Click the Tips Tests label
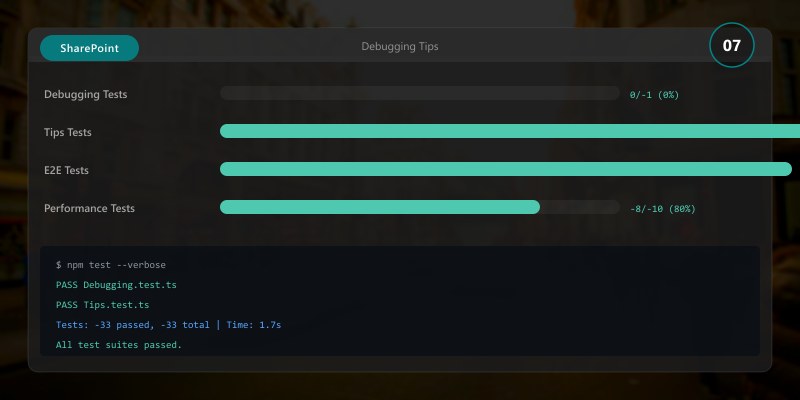 [68, 132]
